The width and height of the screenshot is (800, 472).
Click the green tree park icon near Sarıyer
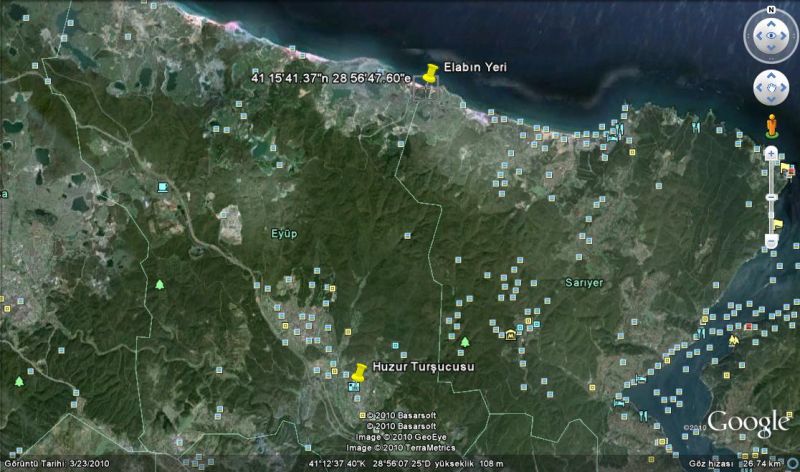tap(464, 343)
